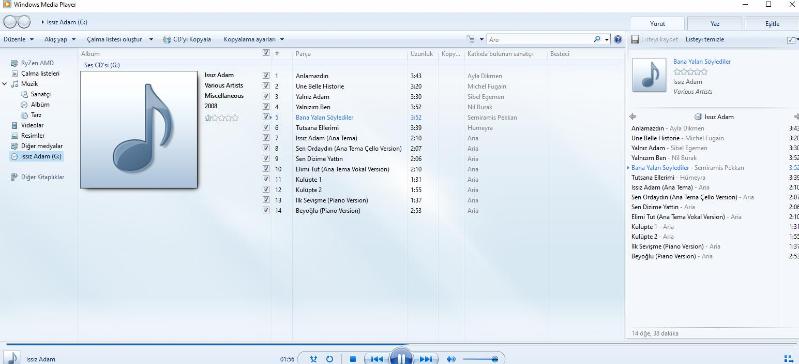Open Diğer Kitaplıklar in the sidebar
799x364 pixels.
[37, 177]
